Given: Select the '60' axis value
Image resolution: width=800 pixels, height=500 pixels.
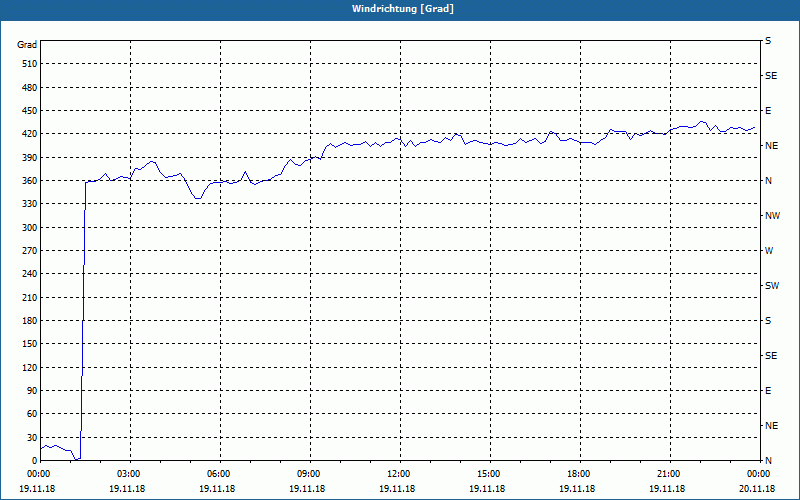Looking at the screenshot, I should (x=32, y=413).
